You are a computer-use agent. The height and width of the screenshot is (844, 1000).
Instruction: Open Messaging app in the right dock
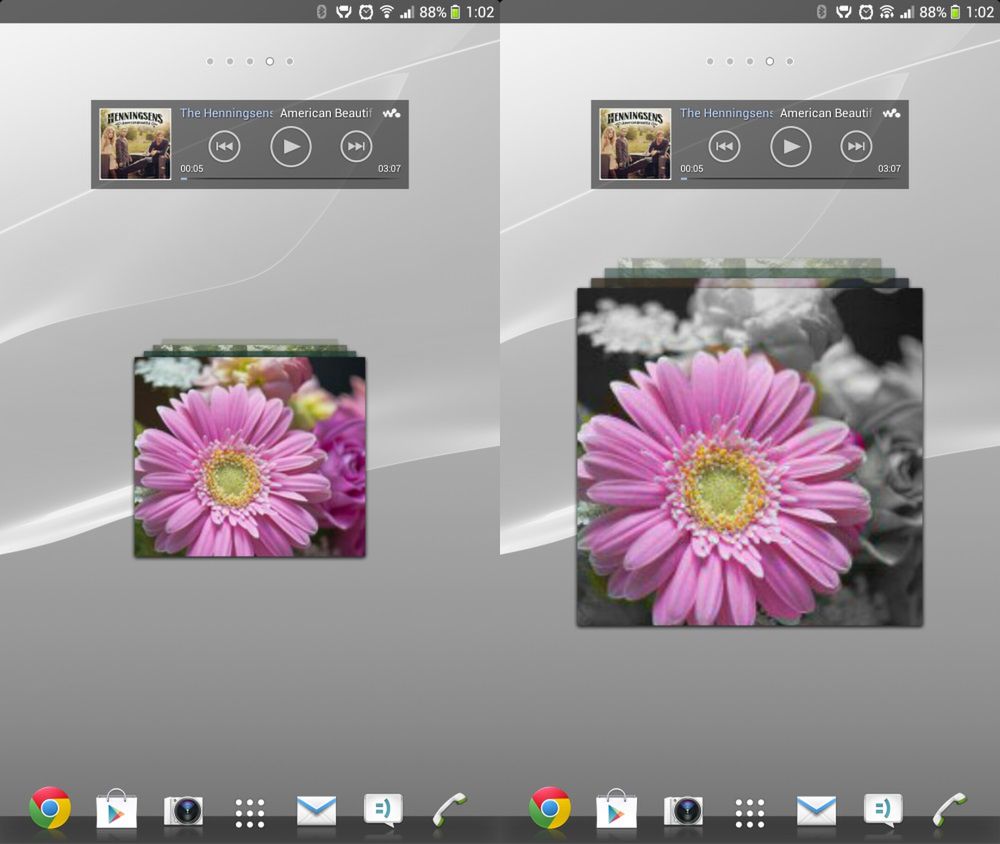[x=883, y=810]
